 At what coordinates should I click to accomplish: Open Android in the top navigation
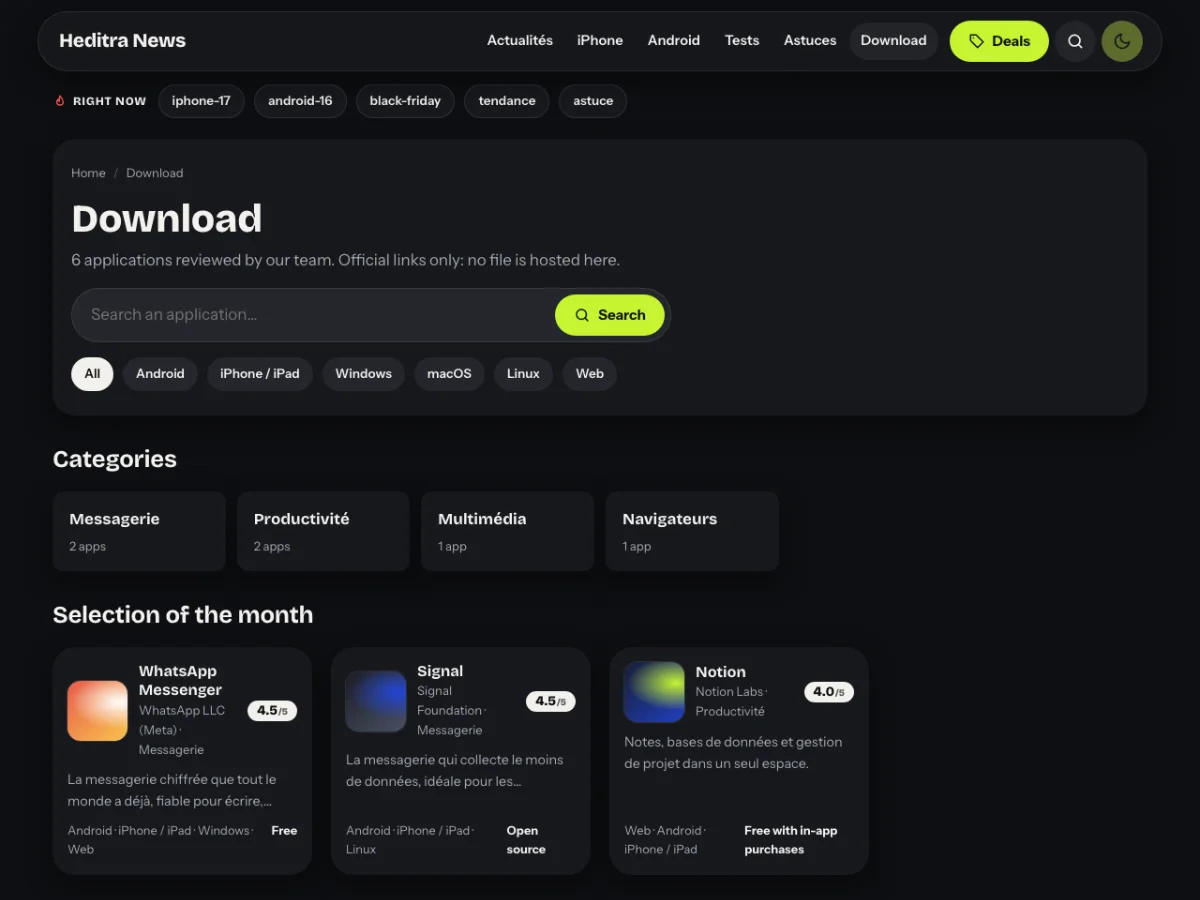(x=674, y=41)
